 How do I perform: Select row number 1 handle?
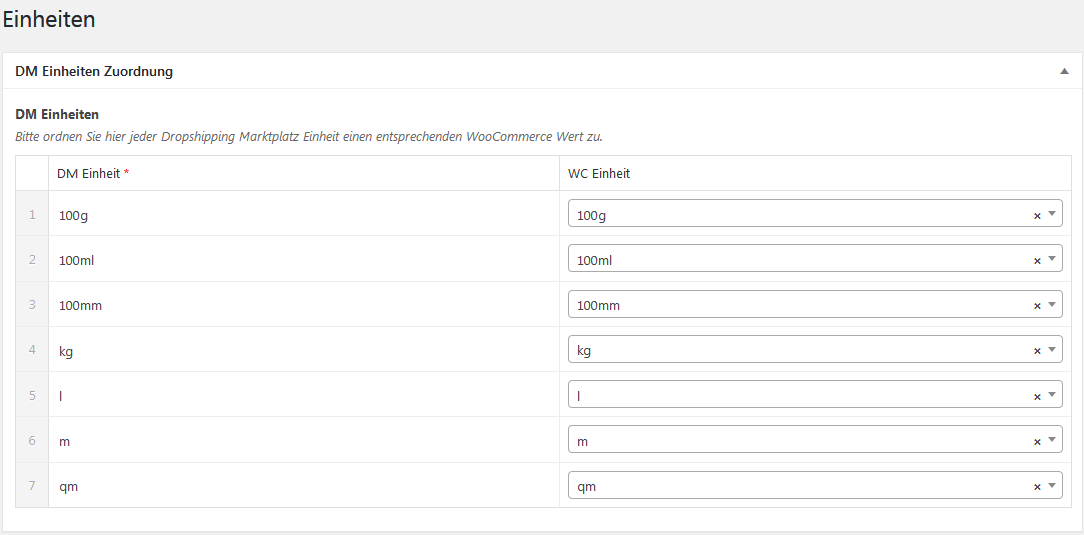click(32, 214)
